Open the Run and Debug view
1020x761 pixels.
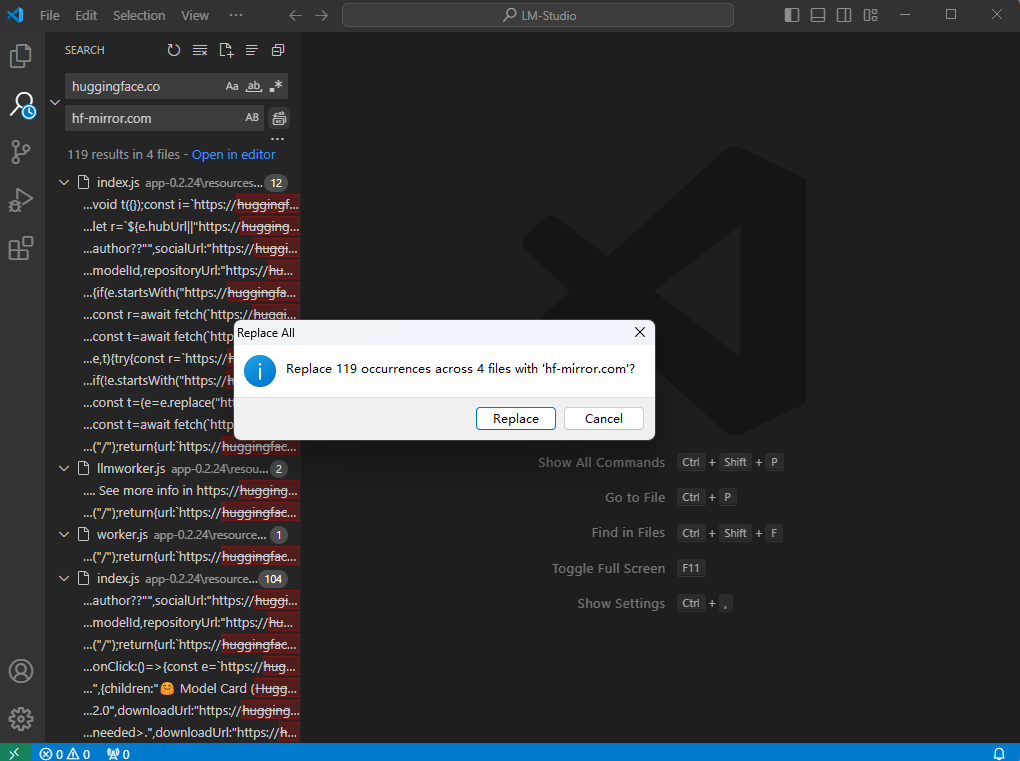21,200
